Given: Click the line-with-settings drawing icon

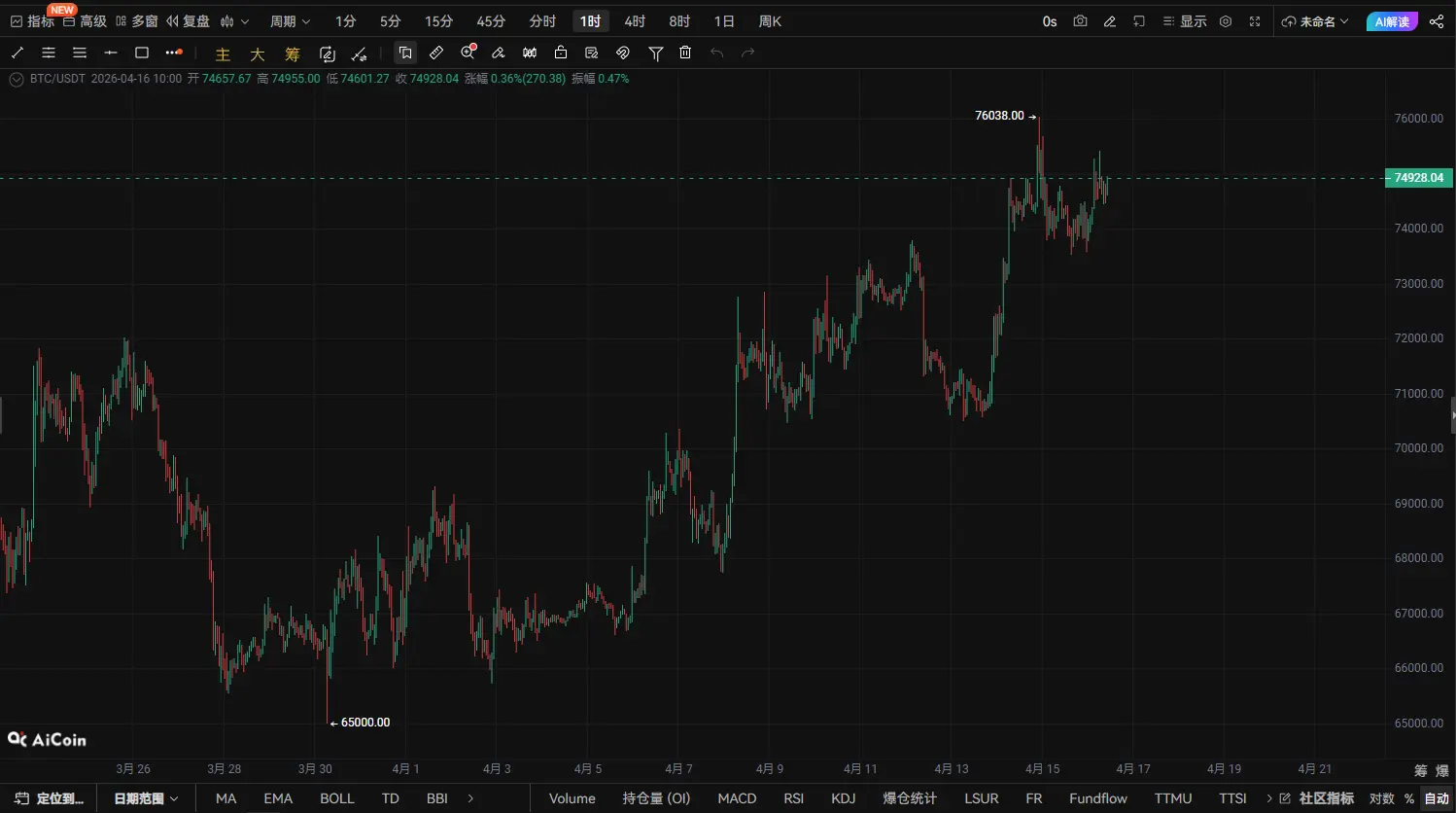Looking at the screenshot, I should 360,54.
